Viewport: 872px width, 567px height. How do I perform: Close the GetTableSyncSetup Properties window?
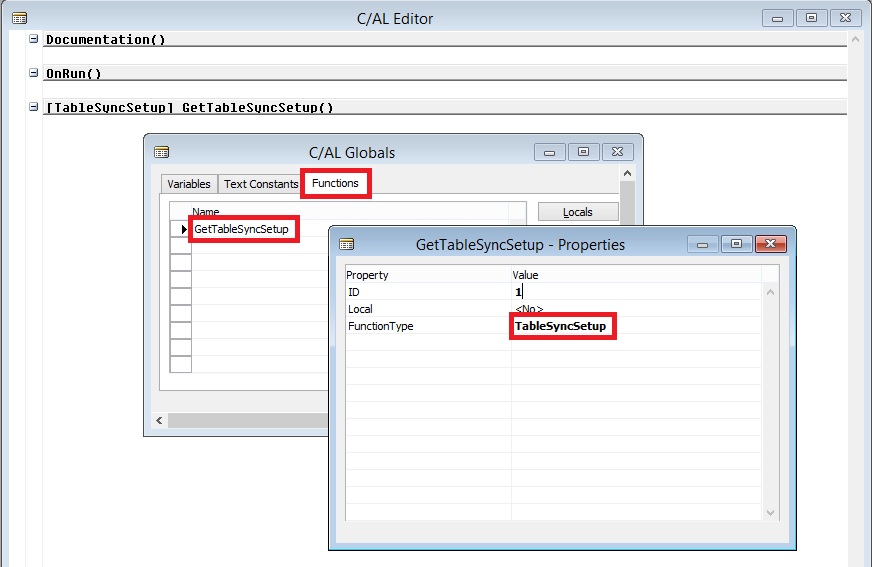click(770, 244)
